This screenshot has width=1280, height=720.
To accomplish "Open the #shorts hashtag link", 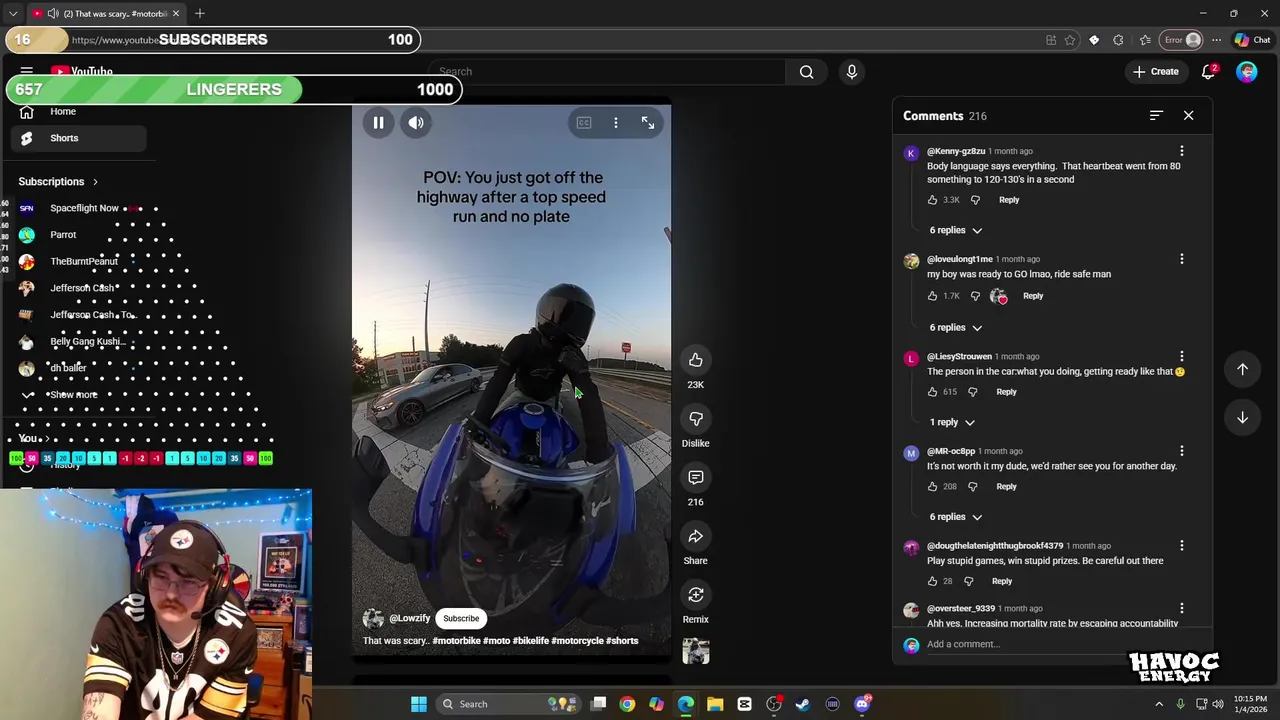I will pos(622,641).
